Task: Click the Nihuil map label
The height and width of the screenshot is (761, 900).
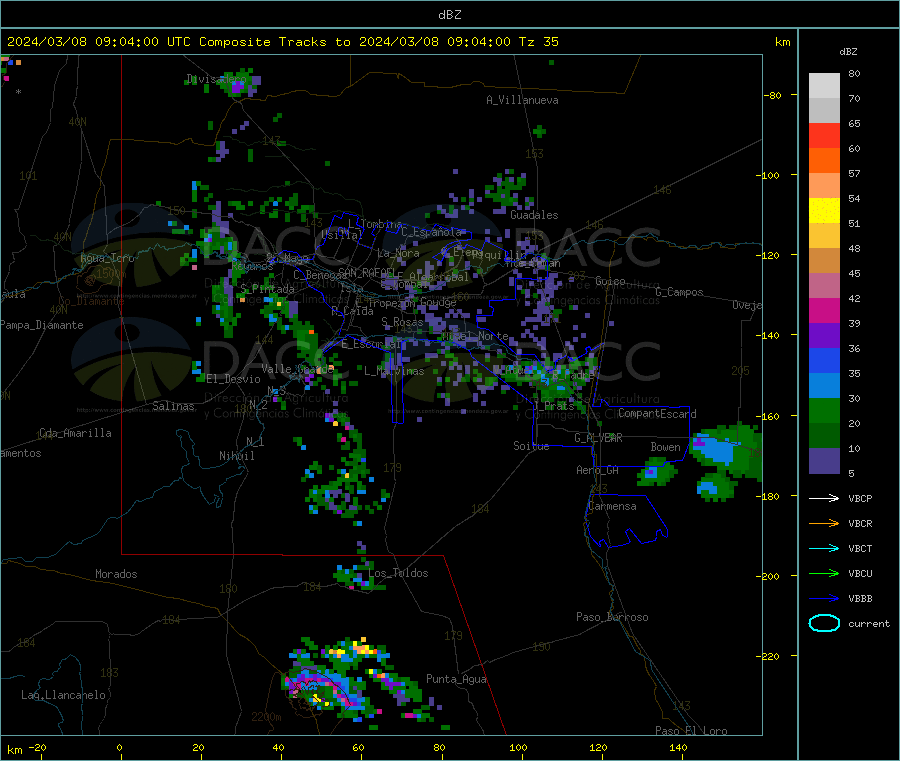Action: [x=237, y=456]
